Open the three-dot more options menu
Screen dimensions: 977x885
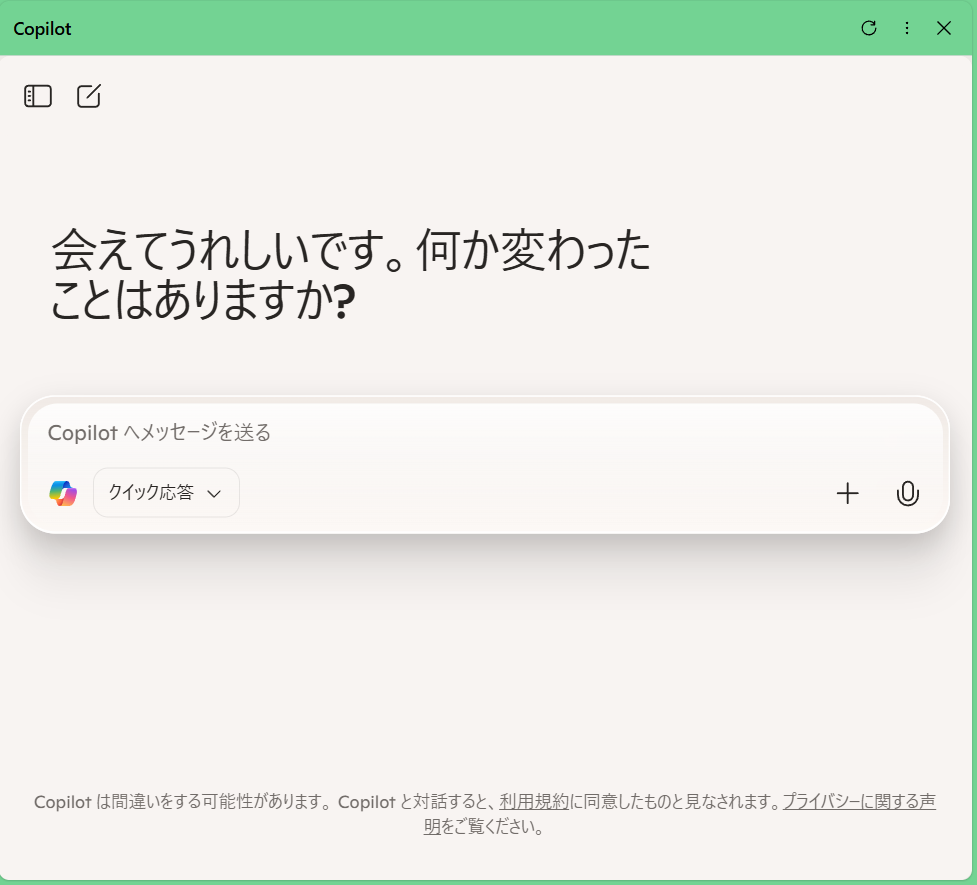pos(907,28)
